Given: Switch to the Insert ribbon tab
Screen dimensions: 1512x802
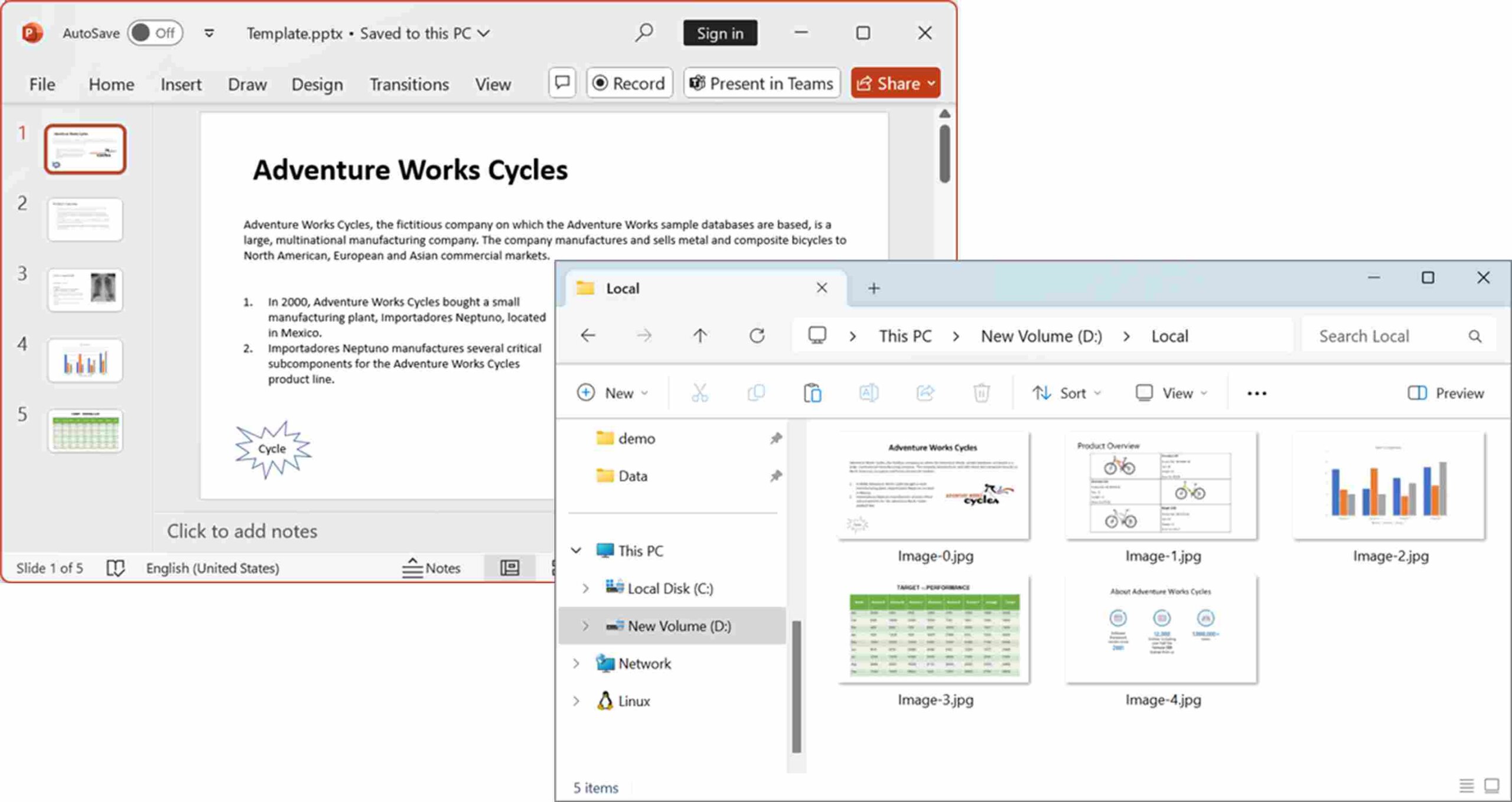Looking at the screenshot, I should 181,84.
